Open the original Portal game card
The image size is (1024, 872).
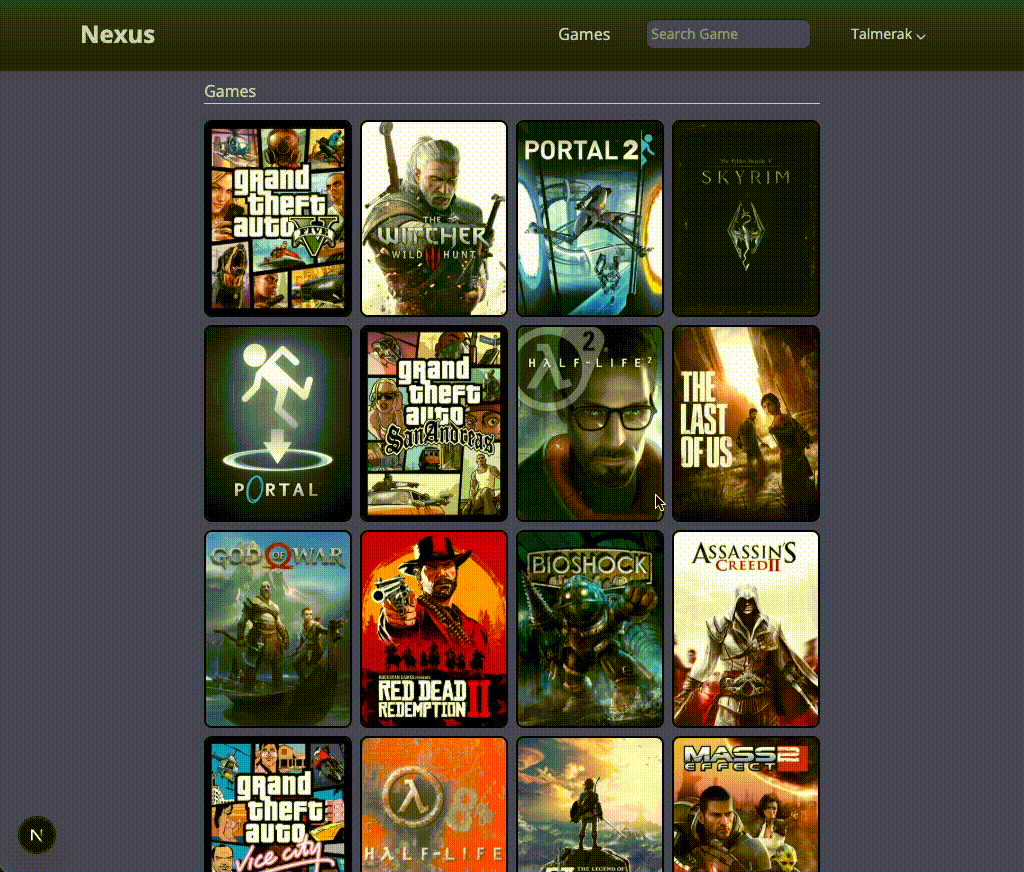[x=278, y=424]
